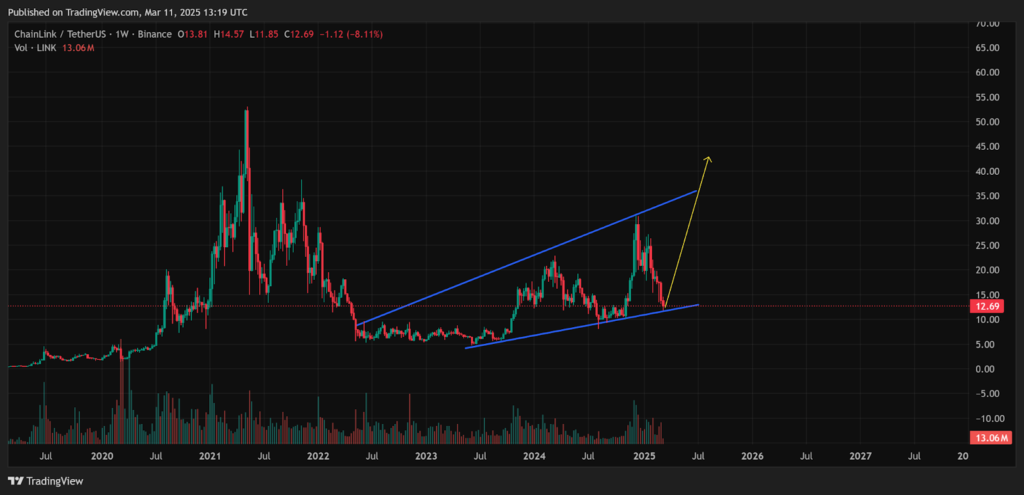Screen dimensions: 1024x495
Task: Click the 2024 label on time axis
Action: [x=535, y=457]
